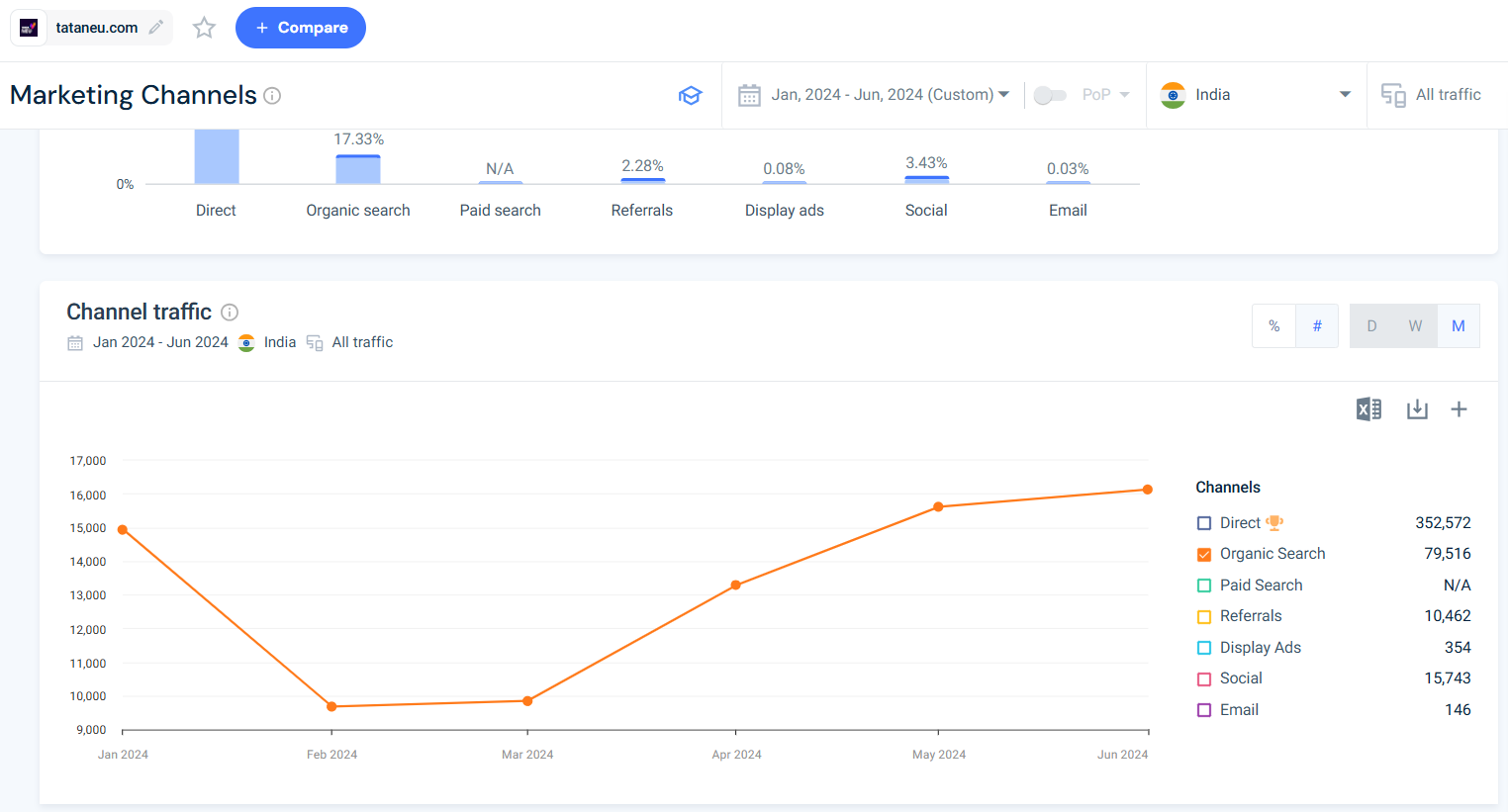
Task: Click the All traffic devices icon in header
Action: coord(1393,95)
